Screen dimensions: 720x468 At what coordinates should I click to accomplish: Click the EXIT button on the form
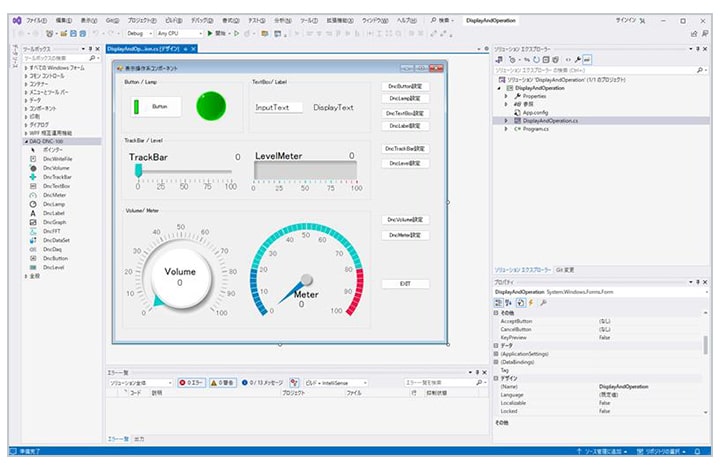click(x=405, y=284)
